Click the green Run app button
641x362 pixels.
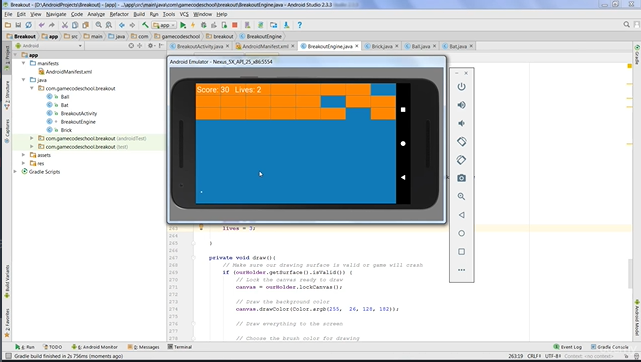183,25
